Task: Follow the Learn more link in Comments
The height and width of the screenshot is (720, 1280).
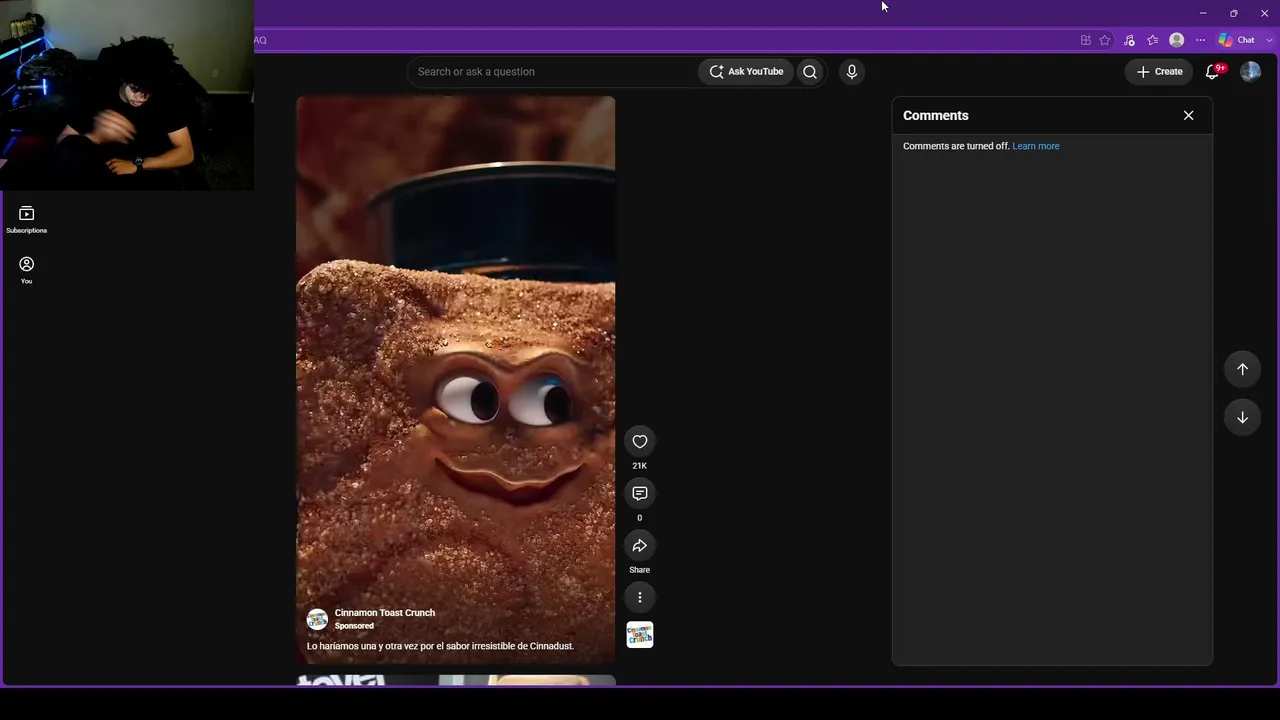Action: click(x=1036, y=146)
